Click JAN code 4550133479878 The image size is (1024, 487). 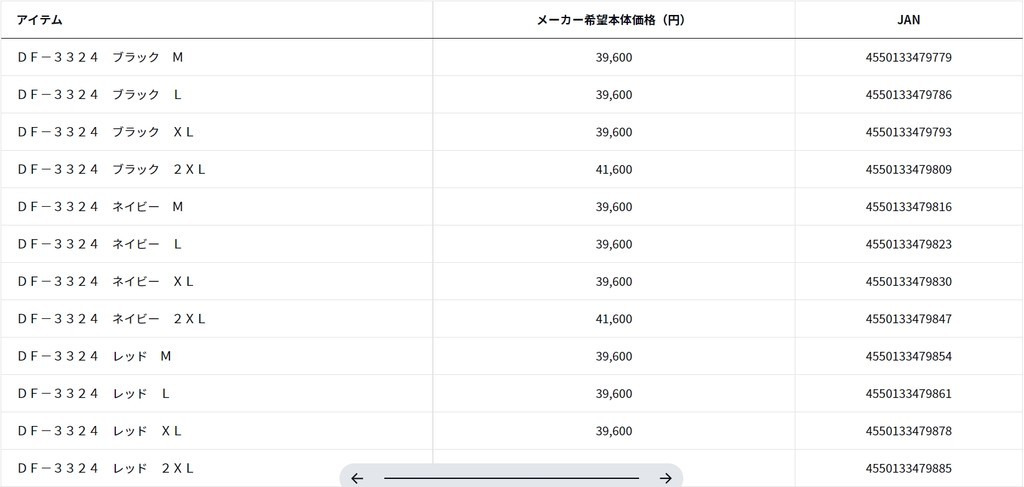coord(908,431)
